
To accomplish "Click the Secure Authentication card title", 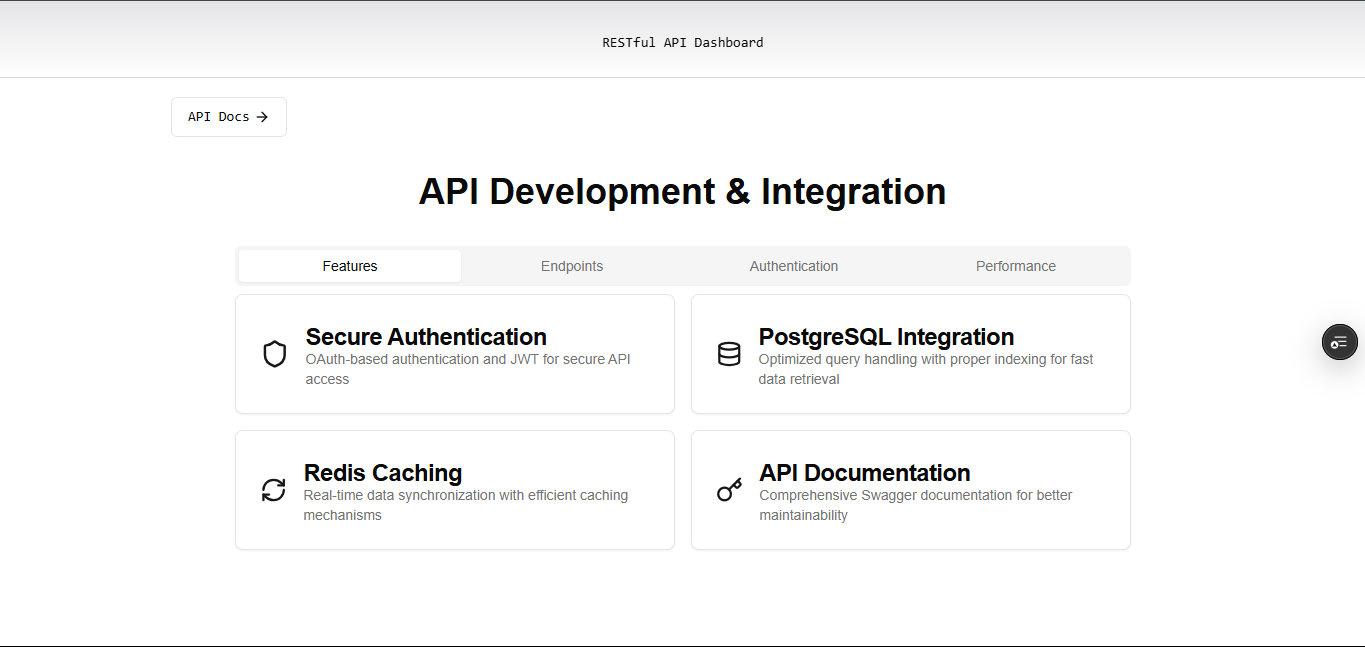I will coord(426,337).
